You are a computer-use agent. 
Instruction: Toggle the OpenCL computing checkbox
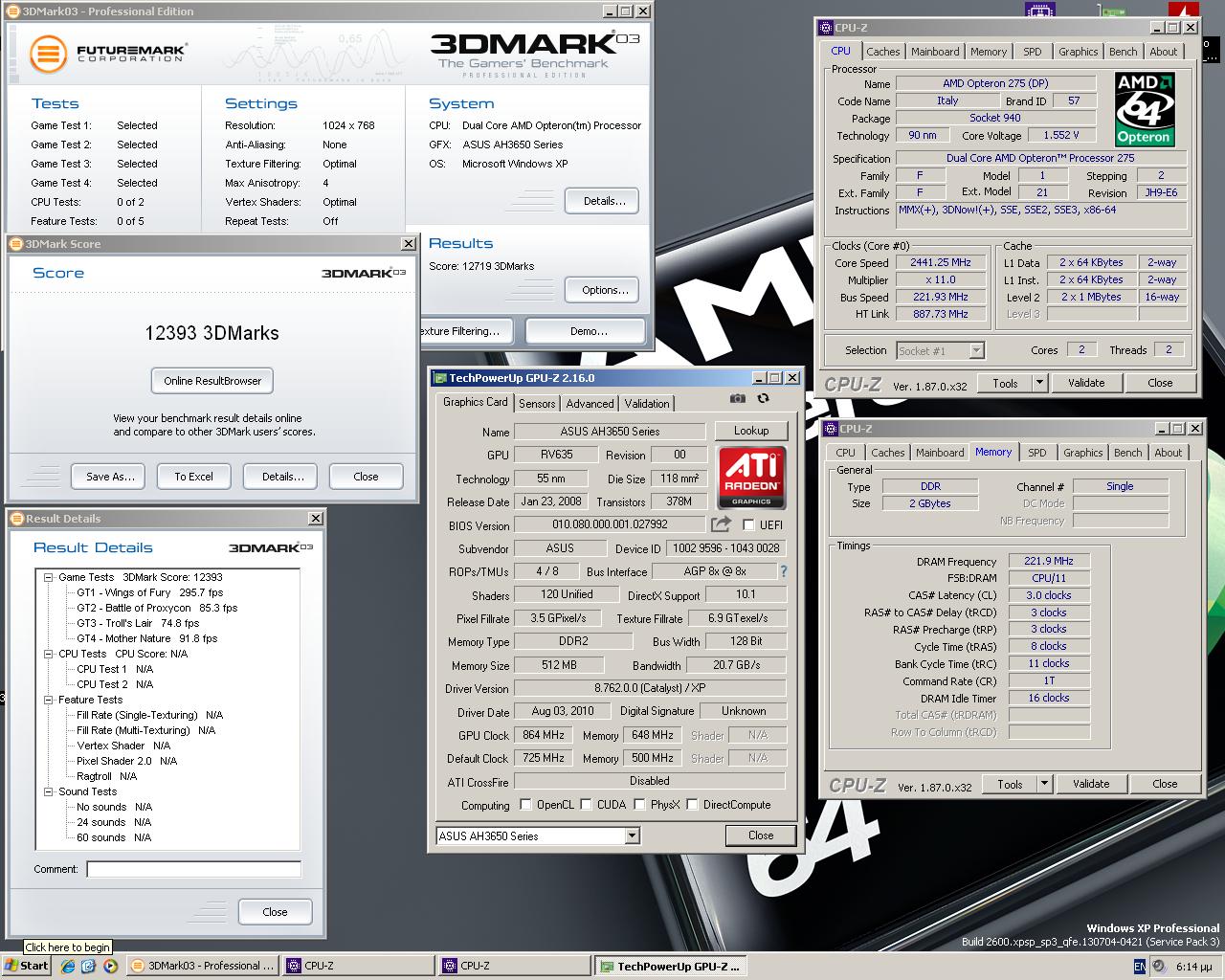525,805
